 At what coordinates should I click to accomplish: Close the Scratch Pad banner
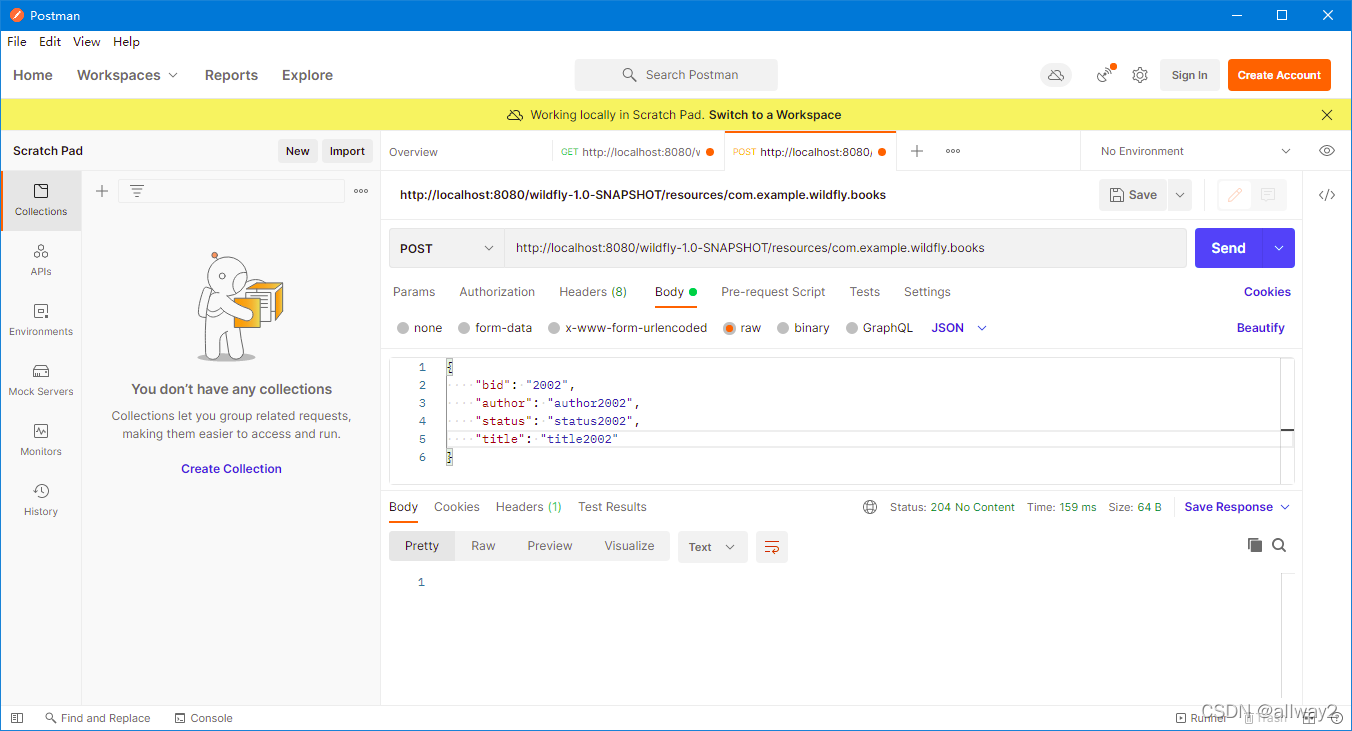tap(1327, 115)
